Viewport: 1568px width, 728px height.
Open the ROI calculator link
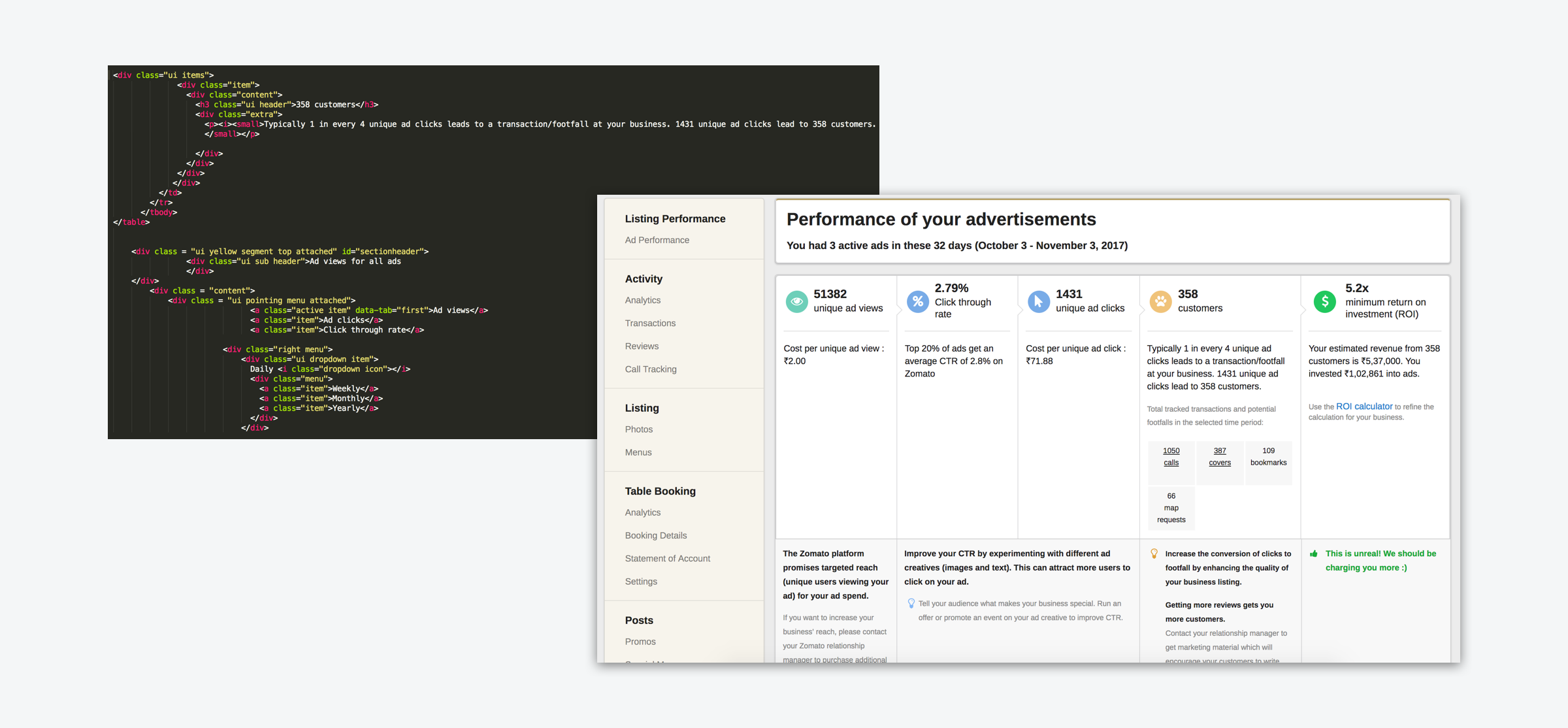[x=1364, y=406]
